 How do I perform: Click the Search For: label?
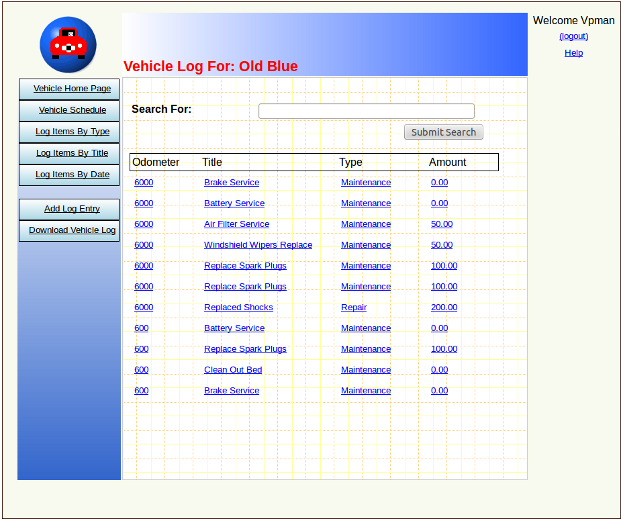[x=161, y=109]
